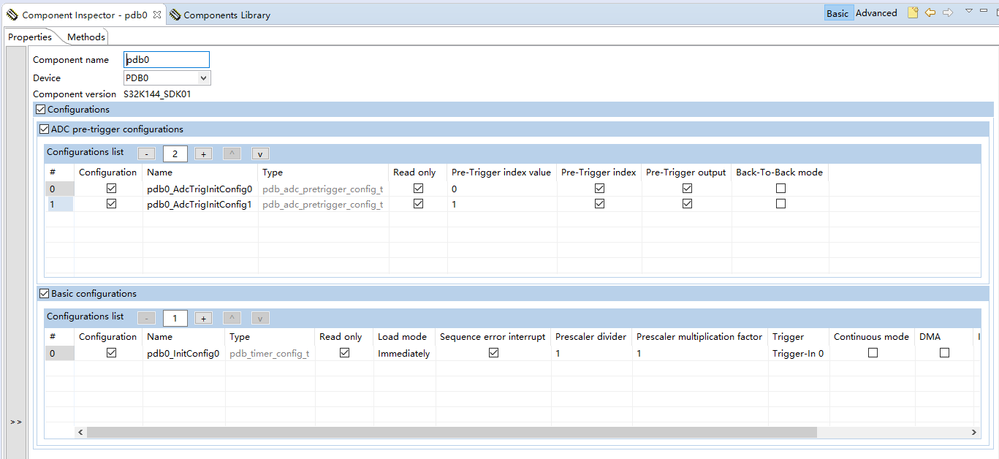This screenshot has height=459, width=999.
Task: Click the horizontal scrollbar thumb
Action: tap(452, 432)
